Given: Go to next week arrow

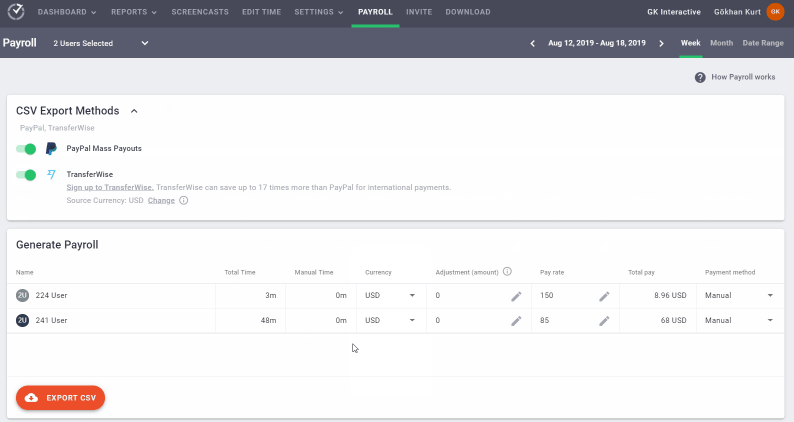Looking at the screenshot, I should (661, 44).
